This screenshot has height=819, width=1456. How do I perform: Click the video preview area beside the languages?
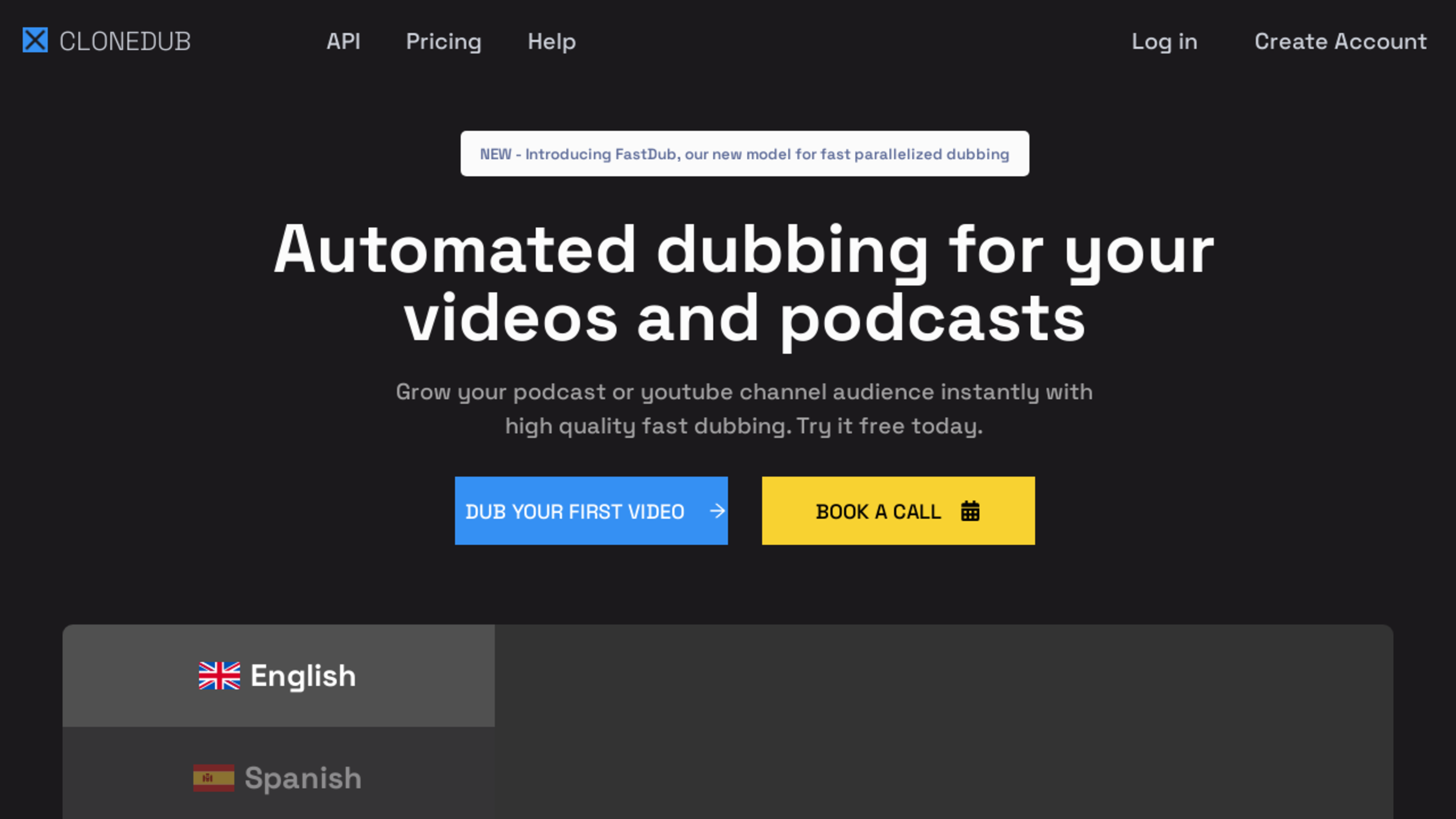click(944, 722)
